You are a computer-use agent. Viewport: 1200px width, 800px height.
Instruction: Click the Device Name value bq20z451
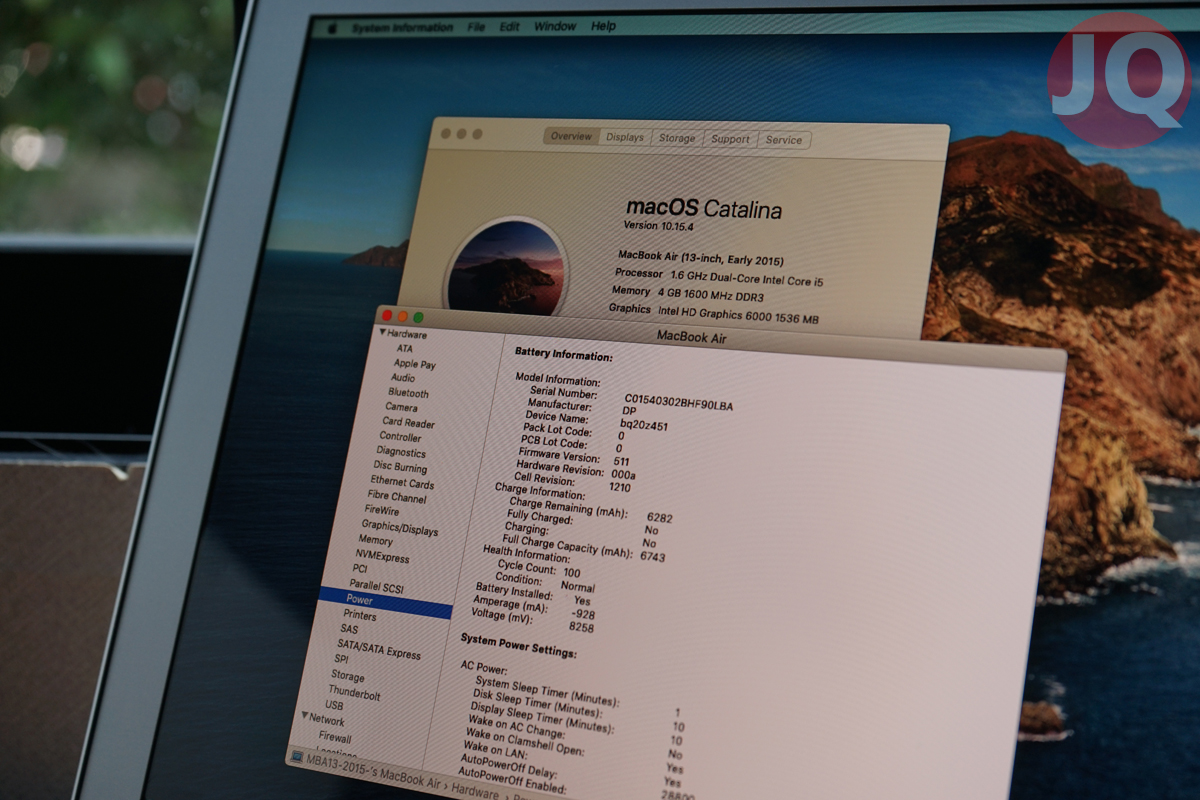click(644, 426)
